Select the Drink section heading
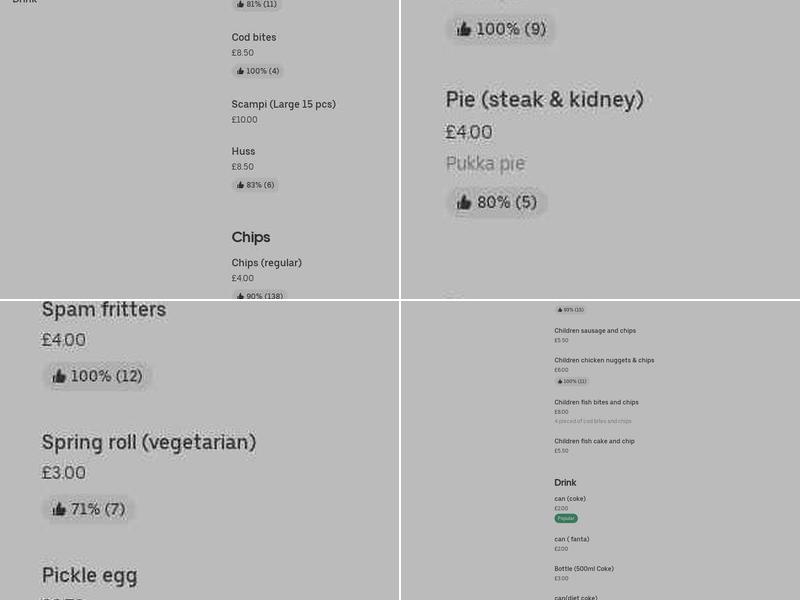800x600 pixels. [x=565, y=482]
